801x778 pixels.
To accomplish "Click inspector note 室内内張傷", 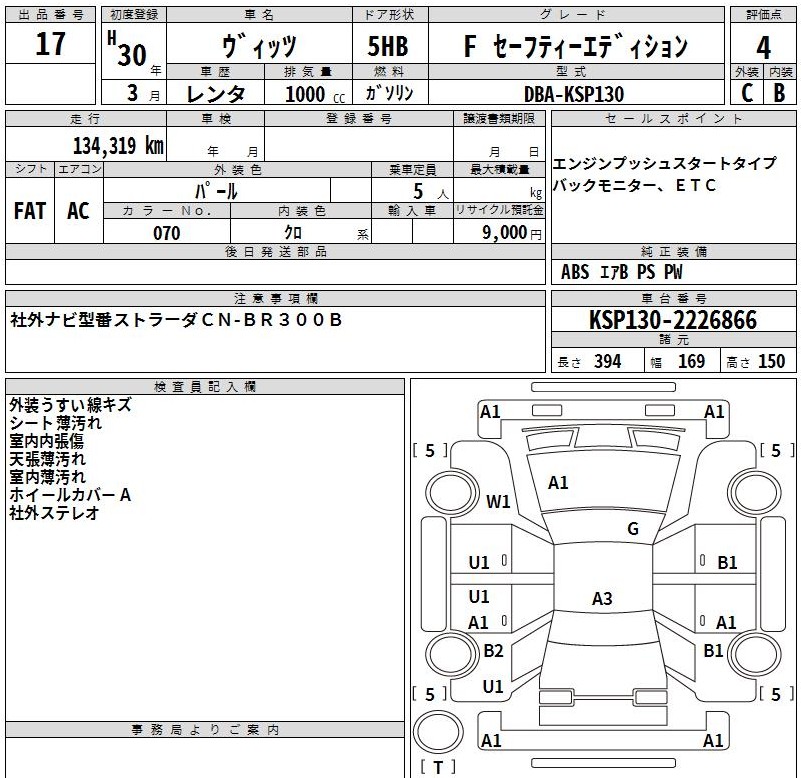I will pos(46,441).
